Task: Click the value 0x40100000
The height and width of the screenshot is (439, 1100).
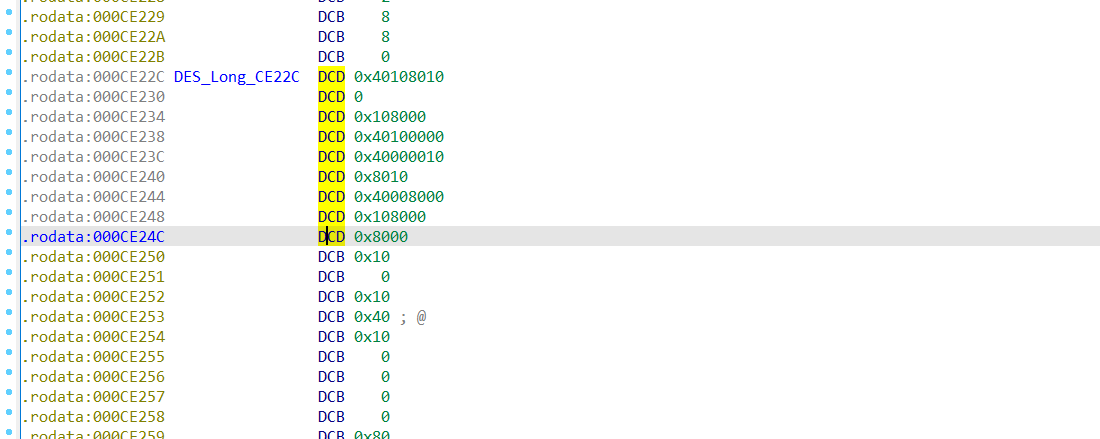Action: [x=398, y=137]
